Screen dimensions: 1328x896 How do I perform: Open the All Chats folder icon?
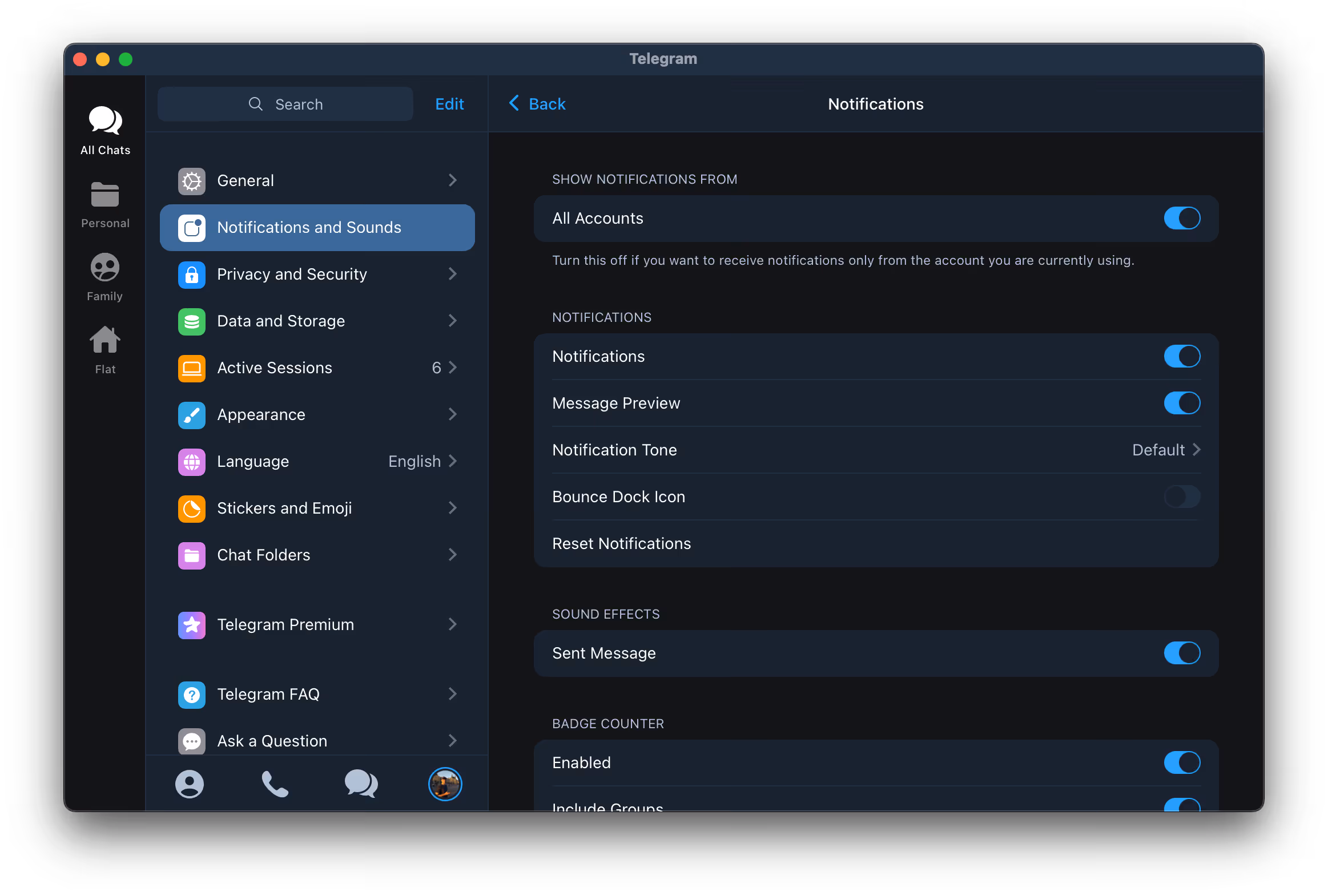pyautogui.click(x=105, y=121)
